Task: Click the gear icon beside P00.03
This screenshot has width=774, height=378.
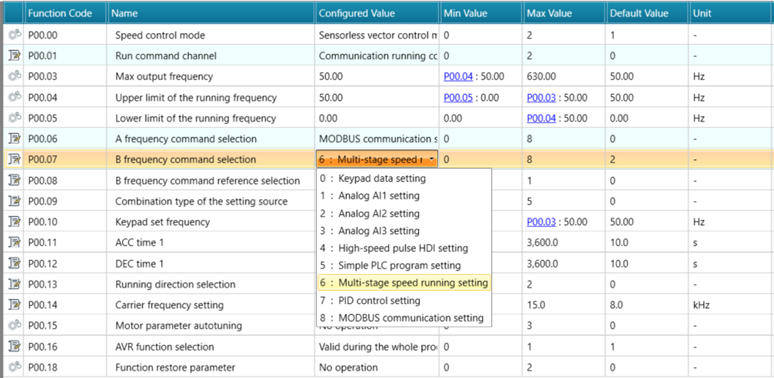Action: pos(14,76)
